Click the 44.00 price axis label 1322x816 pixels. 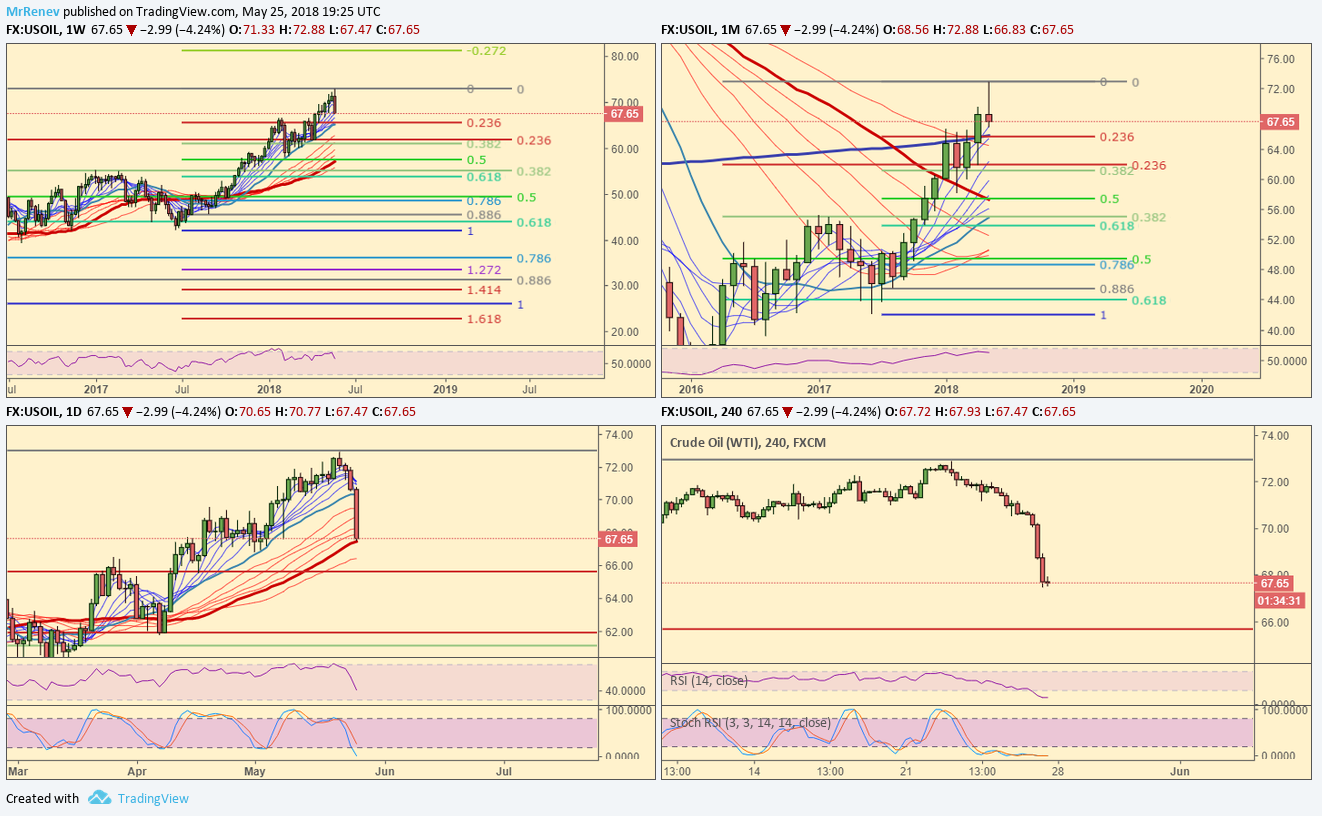tap(1281, 300)
